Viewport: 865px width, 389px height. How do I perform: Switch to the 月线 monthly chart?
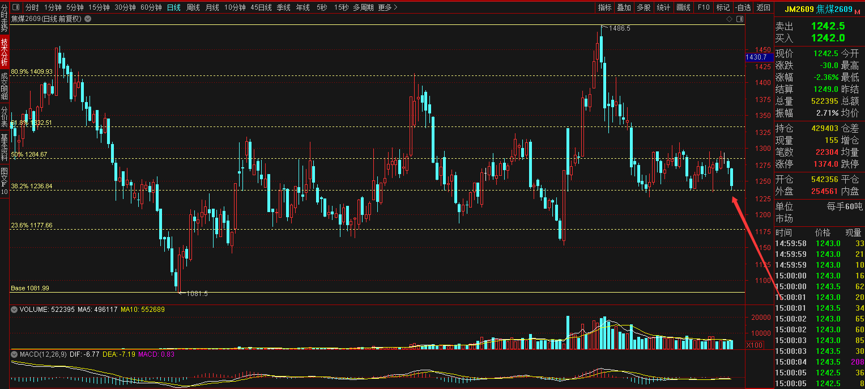tap(212, 7)
